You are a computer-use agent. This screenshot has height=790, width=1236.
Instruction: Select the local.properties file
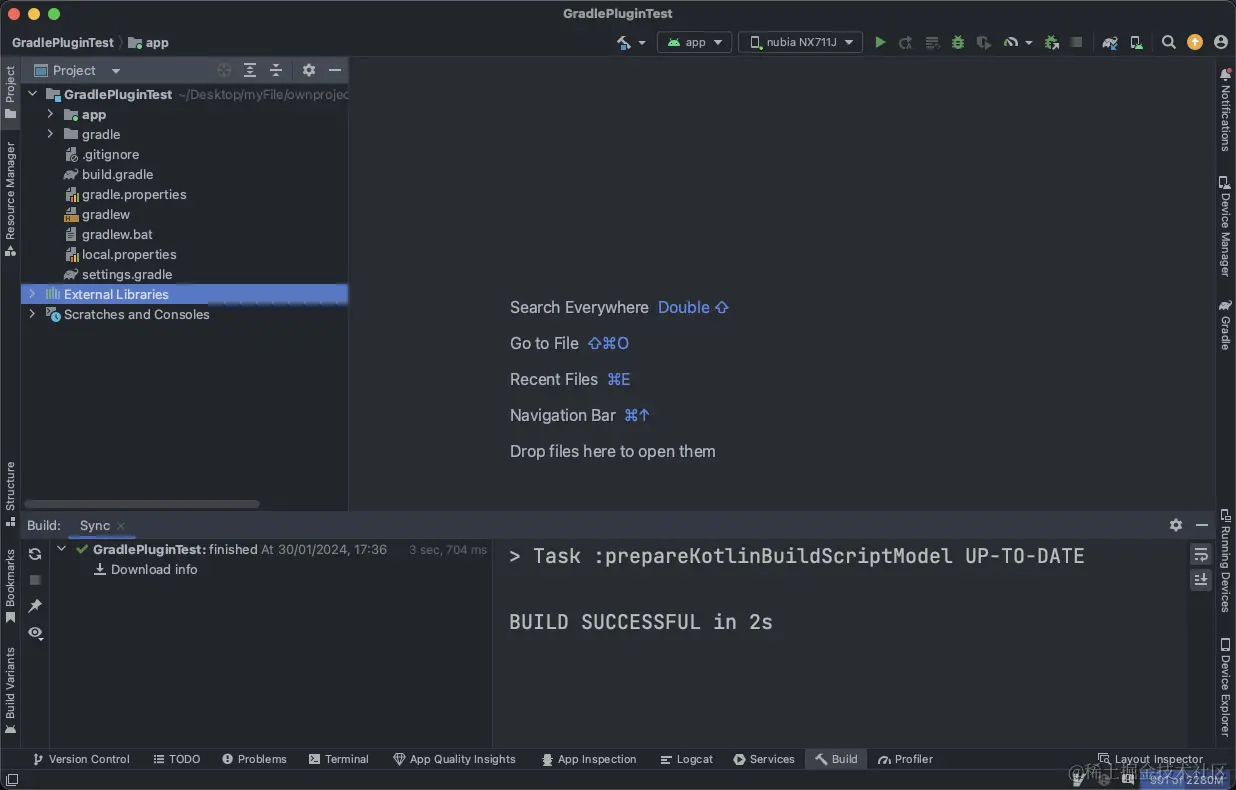click(129, 254)
